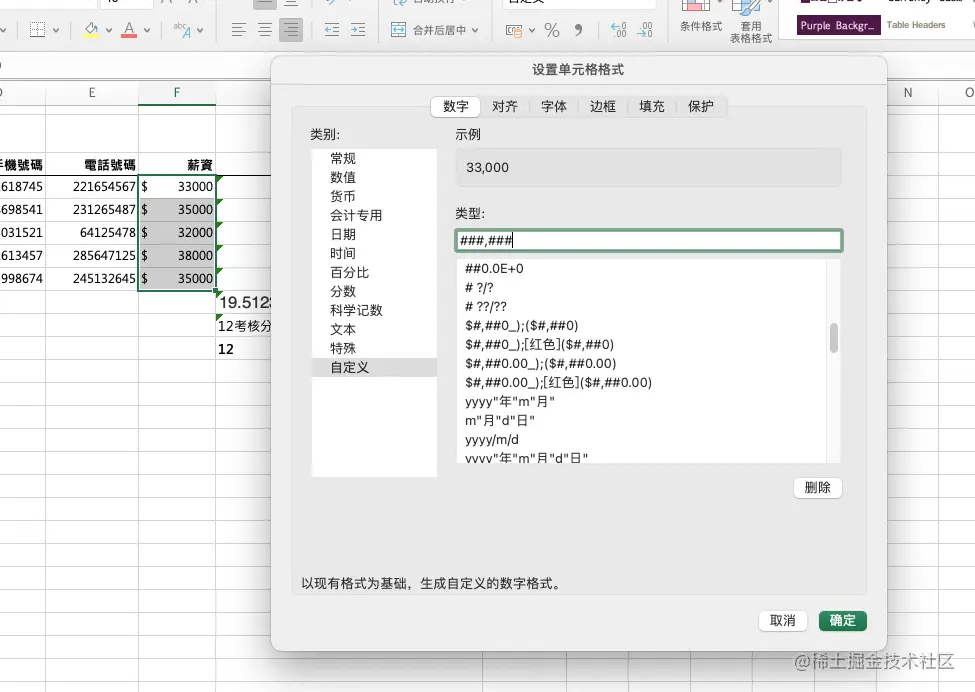Select the 货币 category
Screen dimensions: 975x692
374,196
